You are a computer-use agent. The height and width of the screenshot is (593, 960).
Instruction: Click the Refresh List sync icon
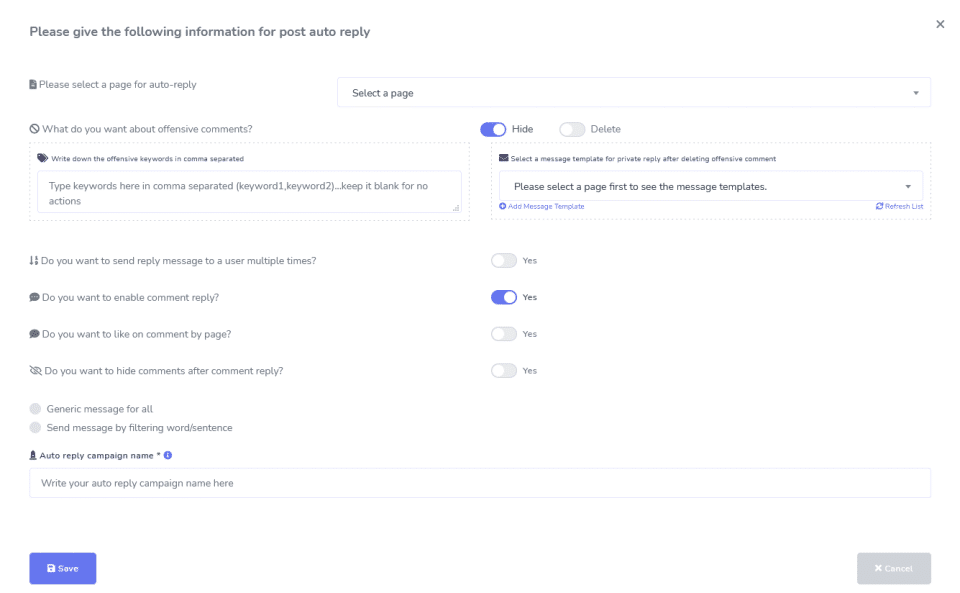879,206
